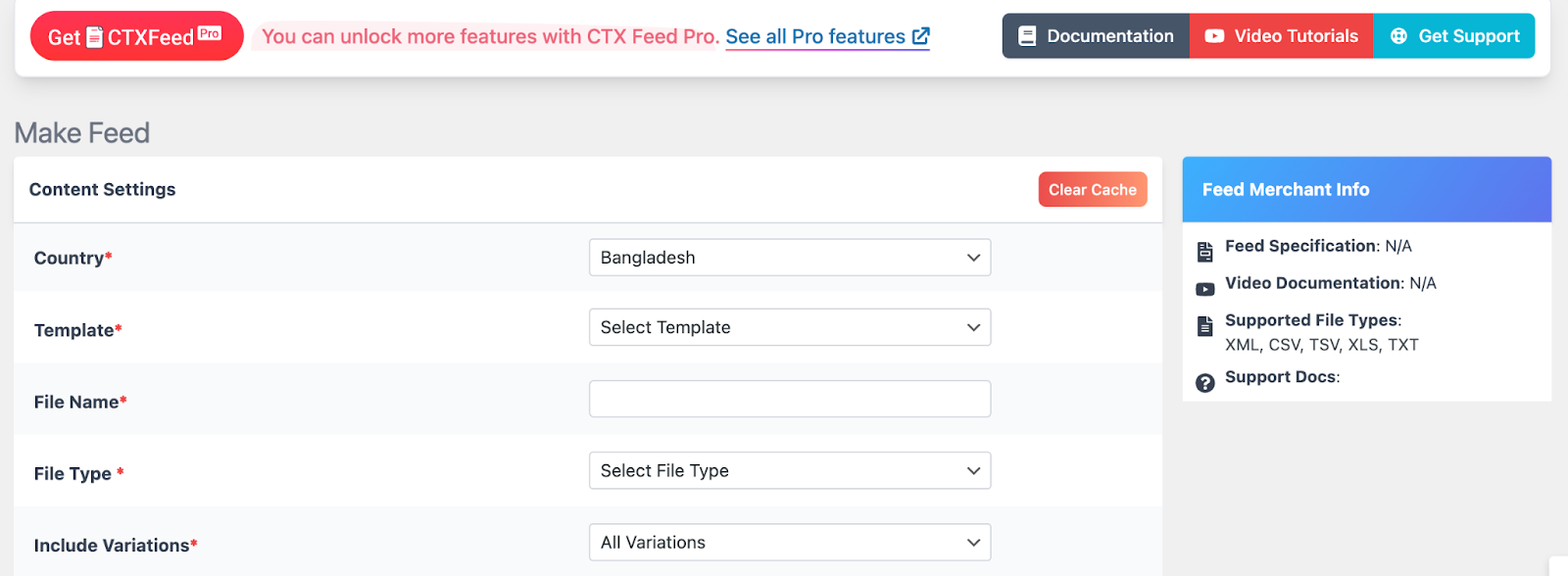Click the Get Support lifebuoy icon
The image size is (1568, 576).
pyautogui.click(x=1398, y=36)
